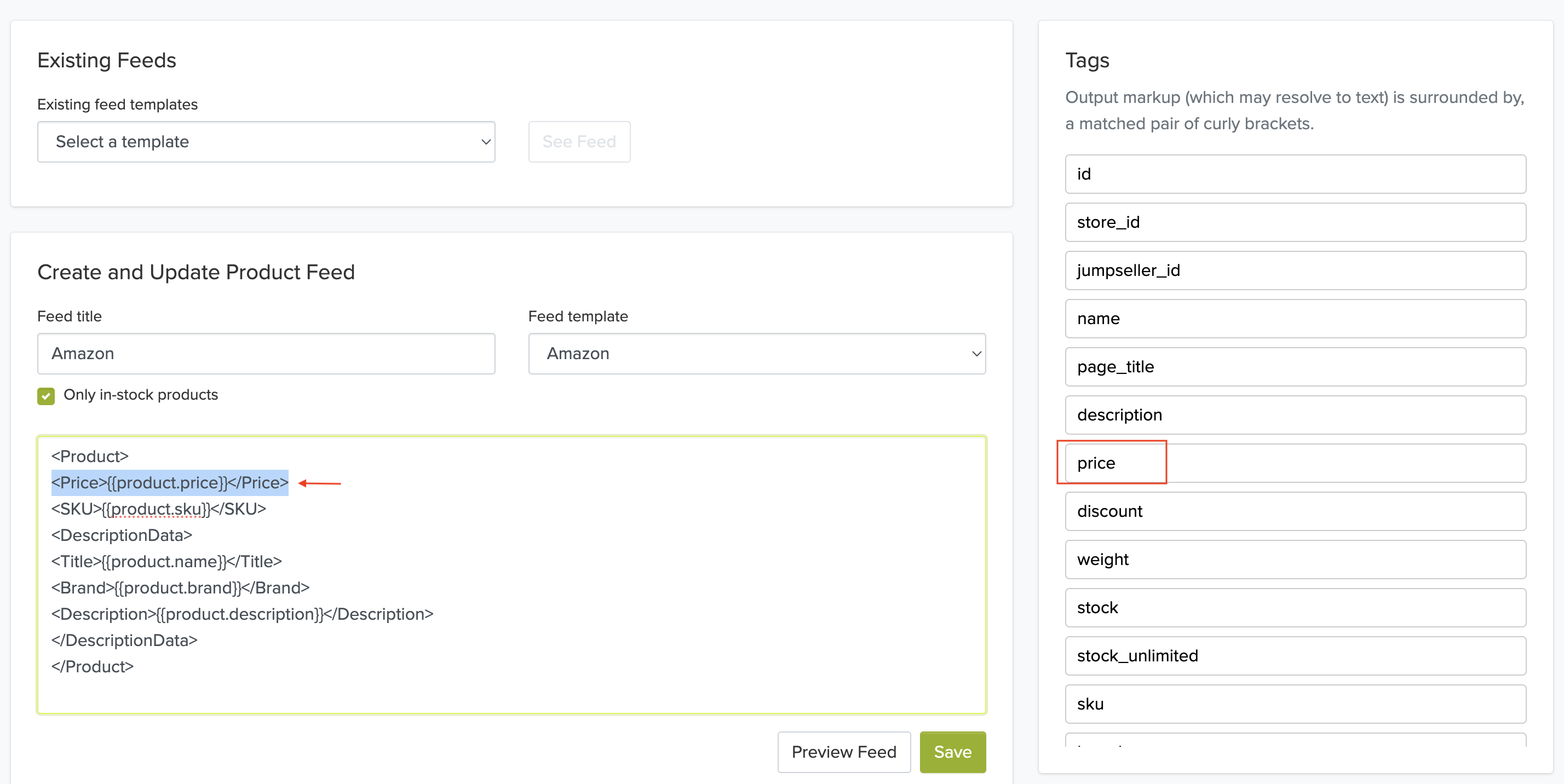This screenshot has height=784, width=1564.
Task: Select the page_title tag
Action: tap(1295, 366)
